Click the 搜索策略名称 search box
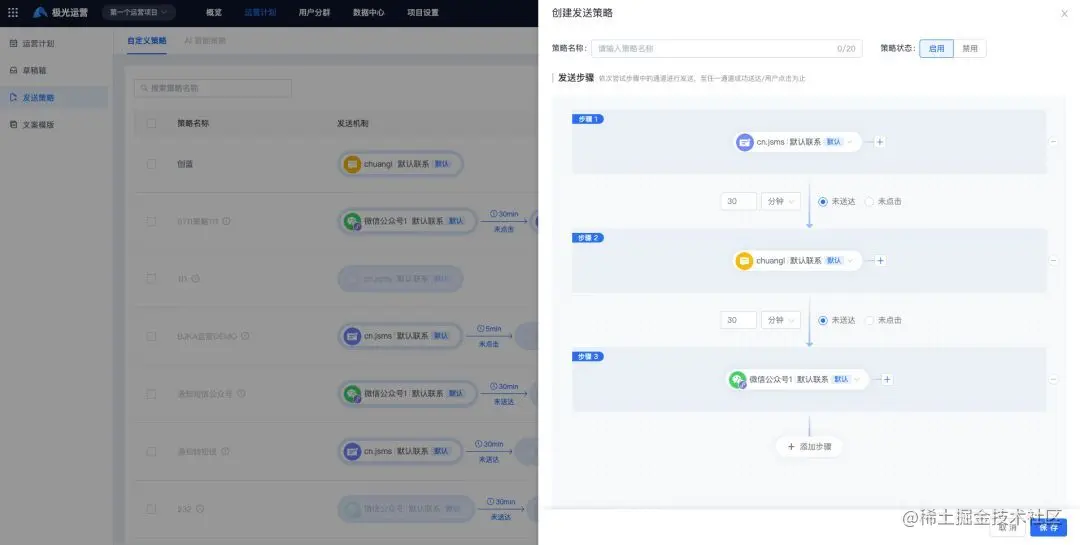This screenshot has height=545, width=1080. click(x=213, y=88)
